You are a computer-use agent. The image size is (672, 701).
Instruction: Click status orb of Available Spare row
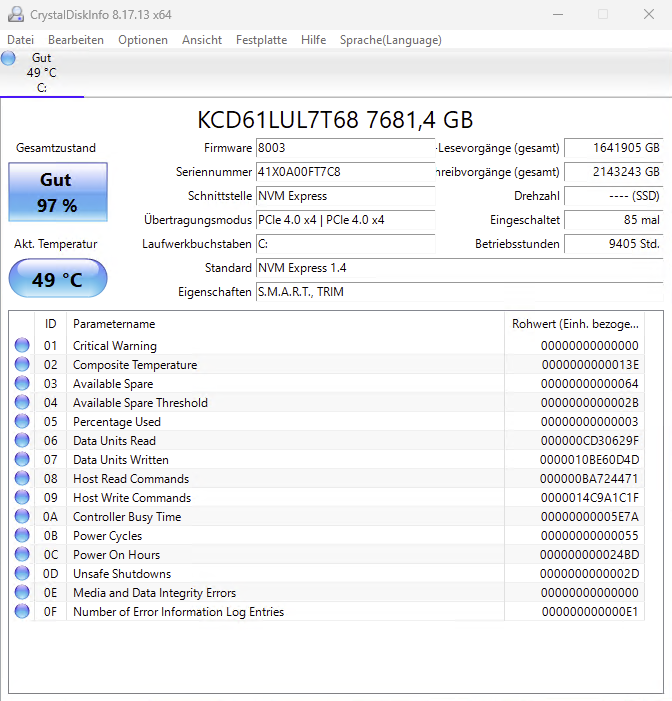pos(22,384)
